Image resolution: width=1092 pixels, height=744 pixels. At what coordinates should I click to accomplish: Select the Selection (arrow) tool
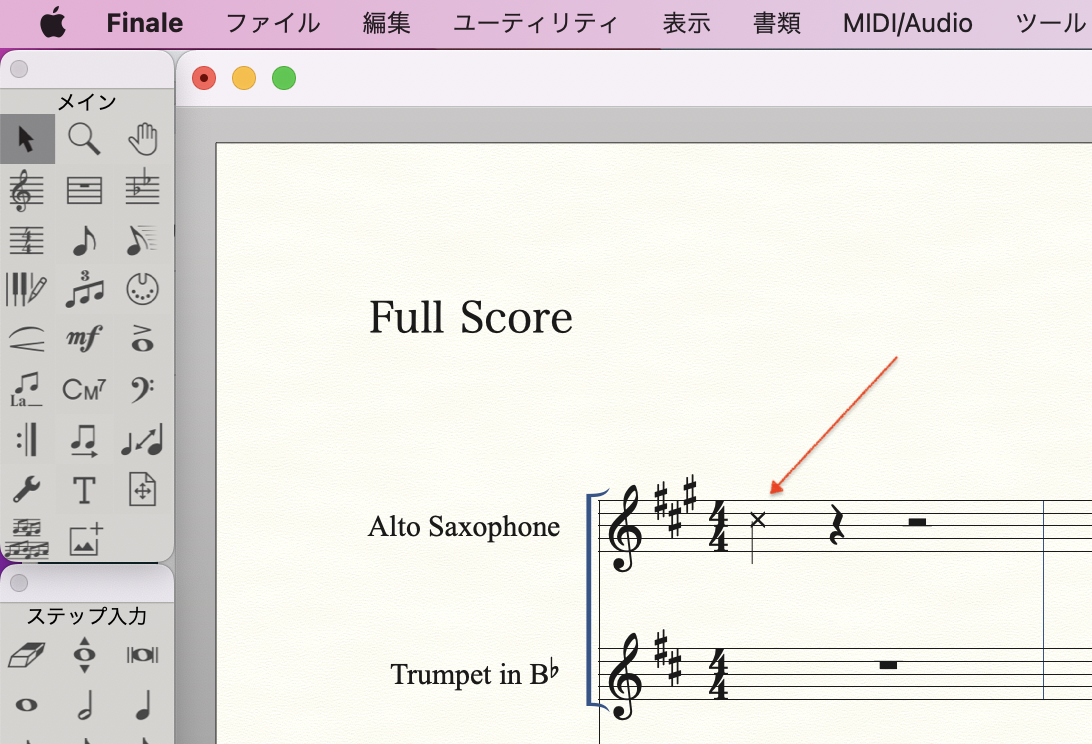(27, 139)
